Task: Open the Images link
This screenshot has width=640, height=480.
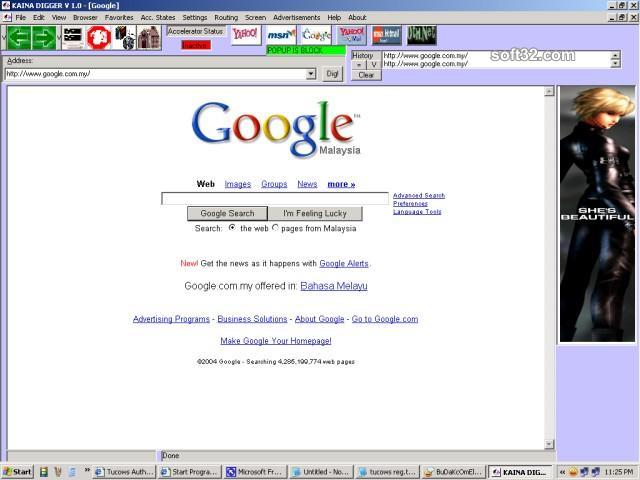Action: [x=238, y=184]
